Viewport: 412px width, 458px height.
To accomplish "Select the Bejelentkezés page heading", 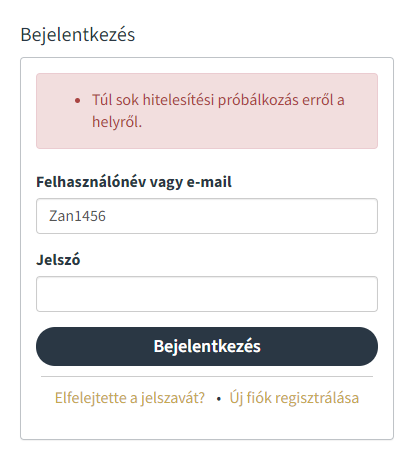I will (78, 34).
